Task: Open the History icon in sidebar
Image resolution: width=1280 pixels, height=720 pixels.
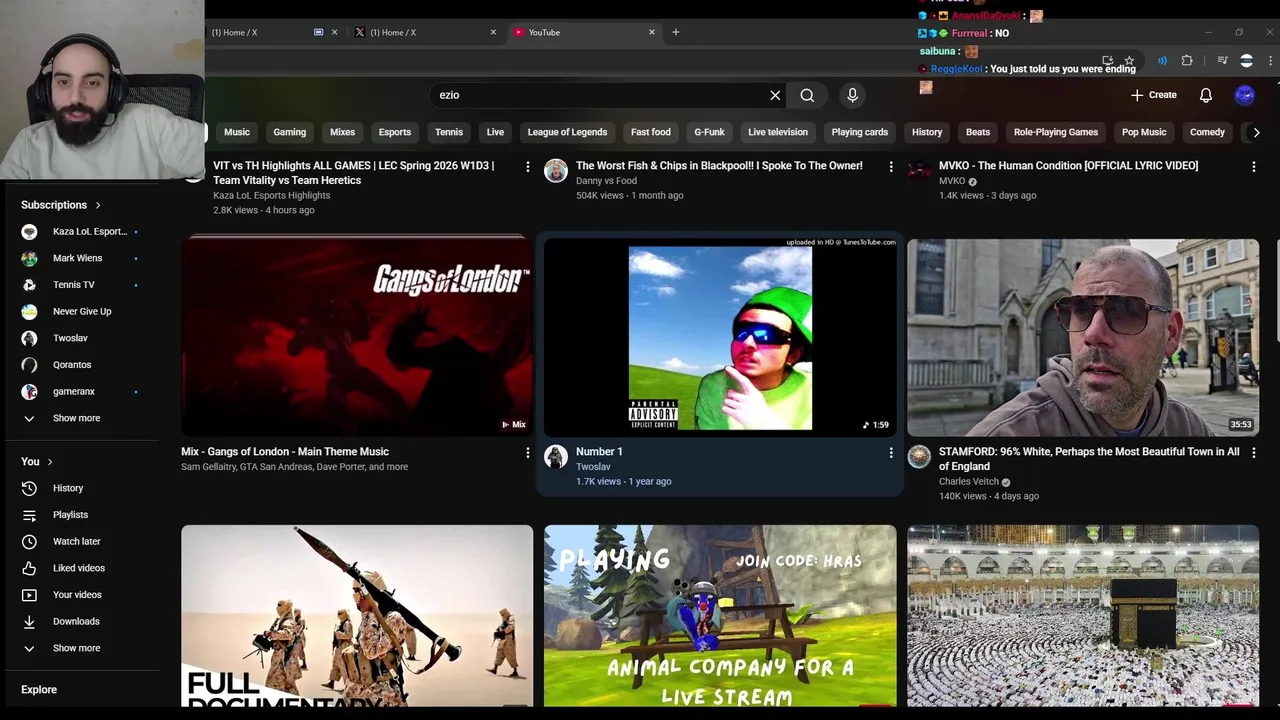Action: click(x=29, y=488)
